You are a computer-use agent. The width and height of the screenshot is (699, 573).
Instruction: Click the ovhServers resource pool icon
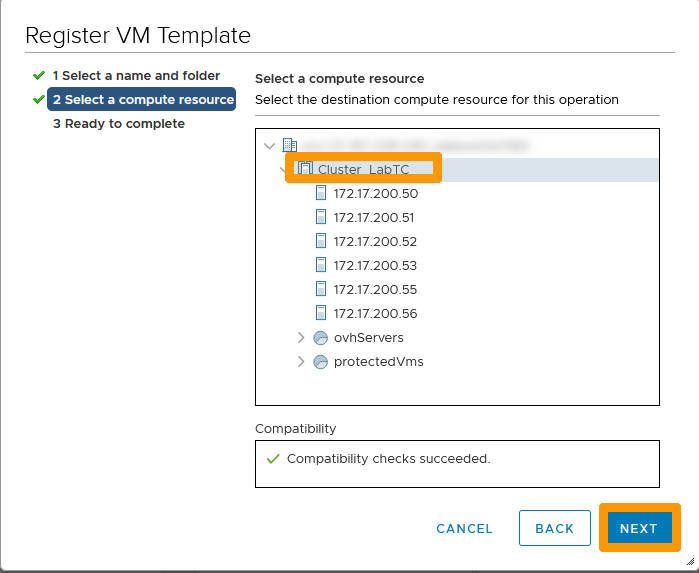pos(321,338)
